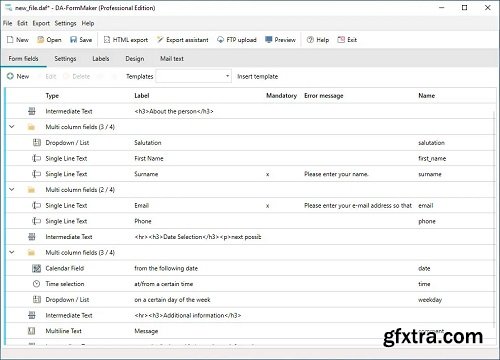Click the Multiline Text Message icon
500x360 pixels.
[x=32, y=331]
